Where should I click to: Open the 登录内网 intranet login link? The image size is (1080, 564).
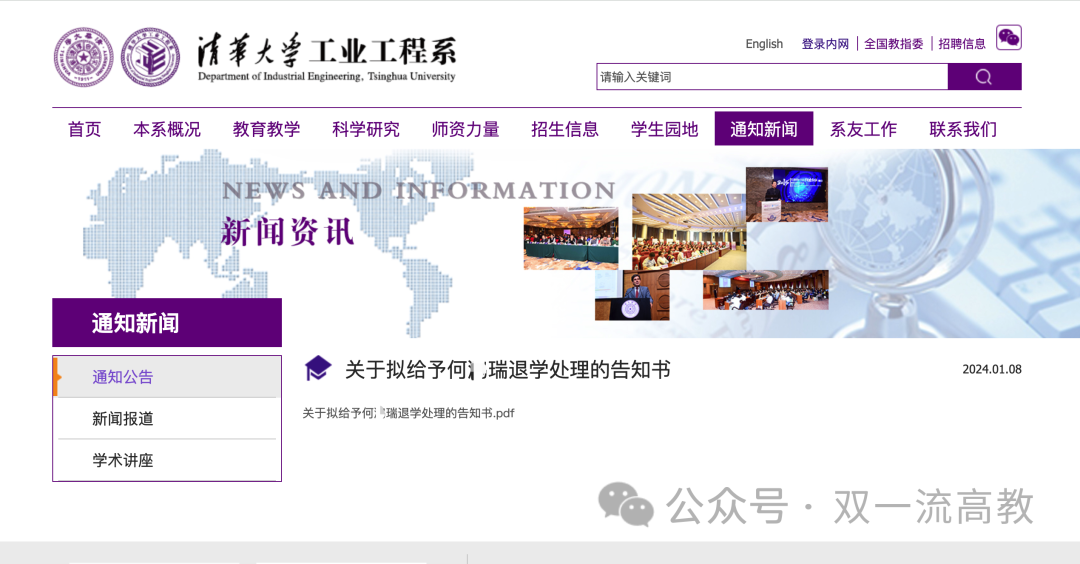pos(825,44)
